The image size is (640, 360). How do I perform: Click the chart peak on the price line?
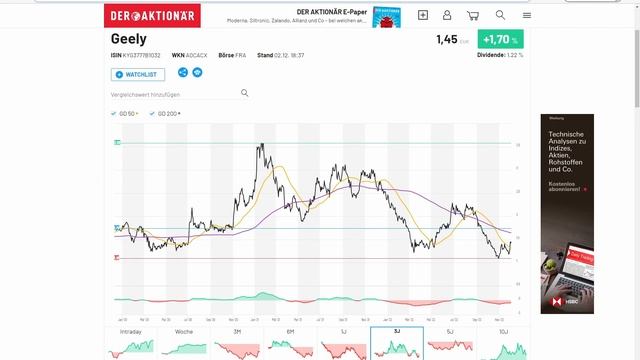[262, 144]
